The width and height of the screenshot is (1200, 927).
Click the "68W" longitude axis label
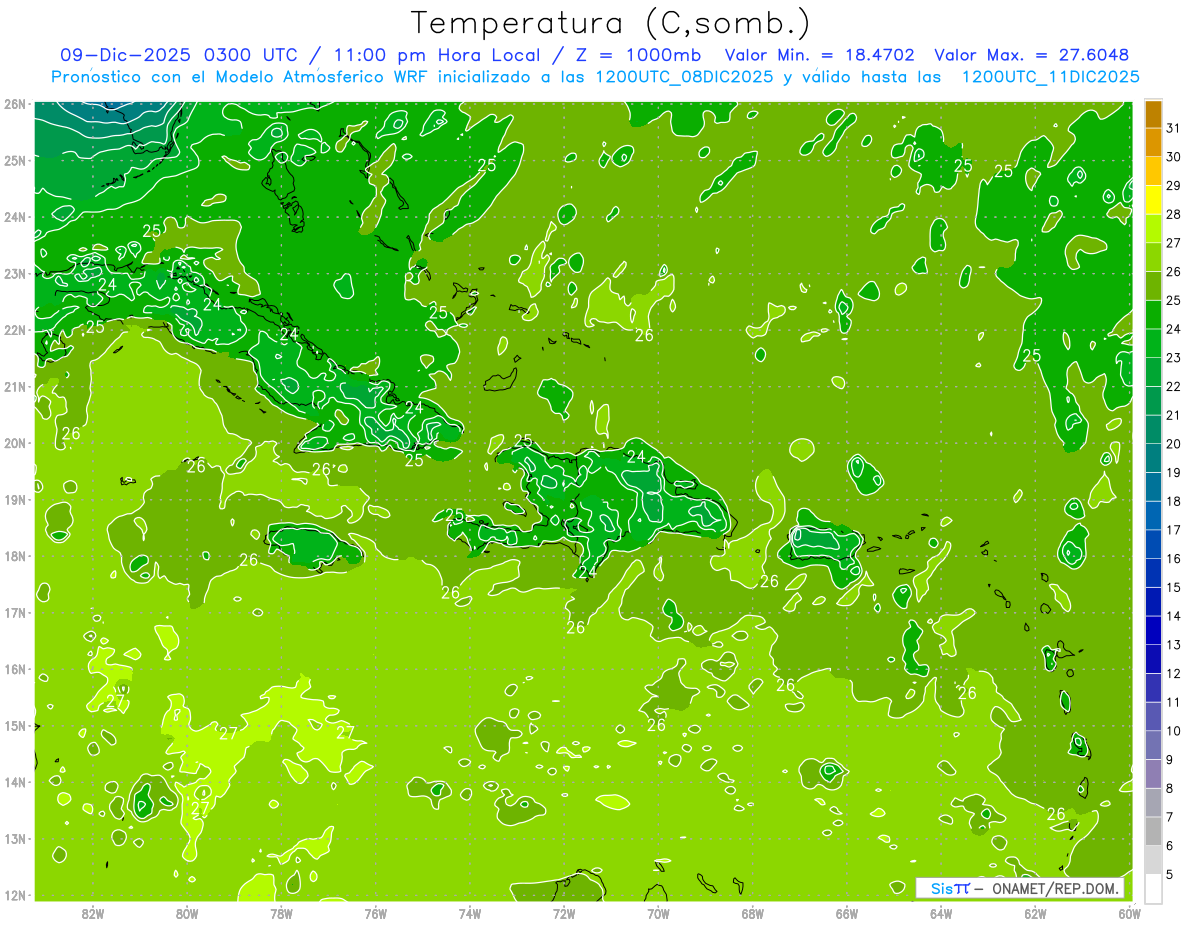(753, 914)
